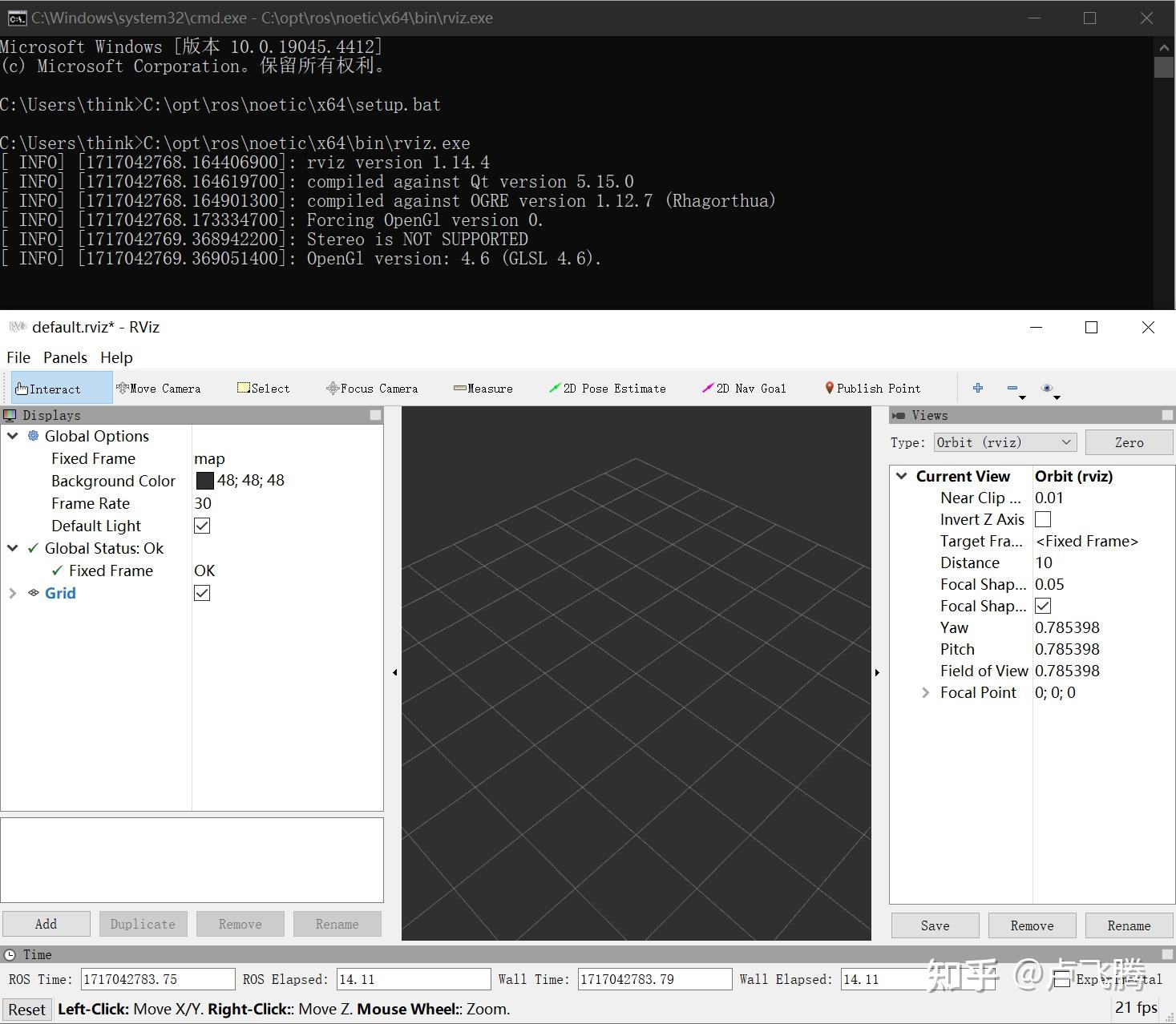The width and height of the screenshot is (1176, 1024).
Task: Choose the Select tool in toolbar
Action: pyautogui.click(x=264, y=389)
